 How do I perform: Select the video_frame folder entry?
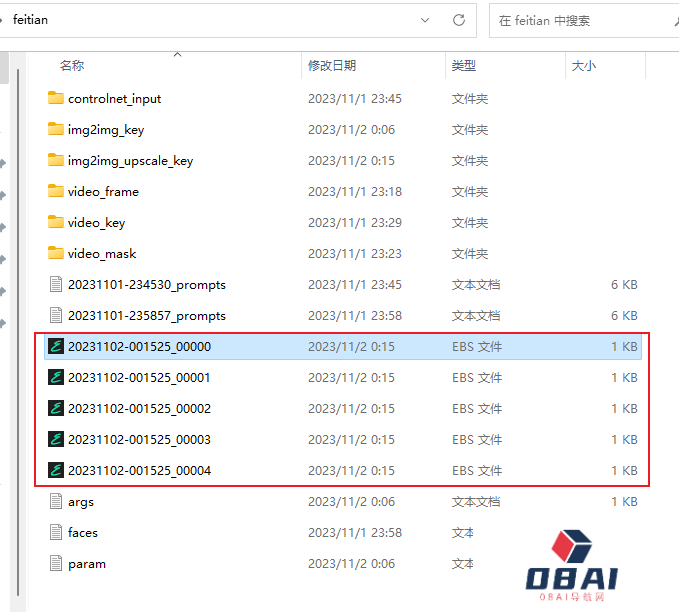tap(103, 191)
